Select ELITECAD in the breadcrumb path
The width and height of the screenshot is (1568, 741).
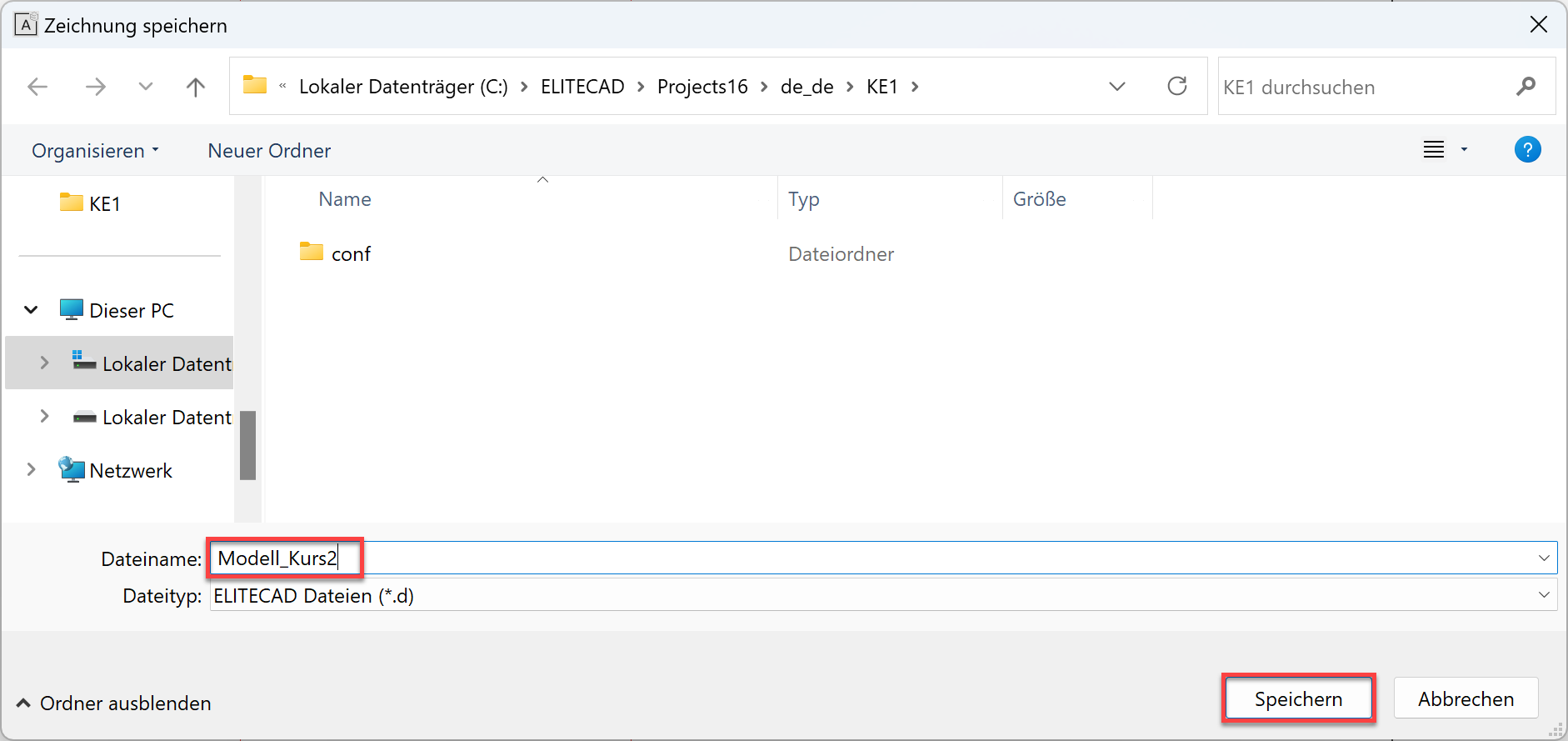(582, 87)
